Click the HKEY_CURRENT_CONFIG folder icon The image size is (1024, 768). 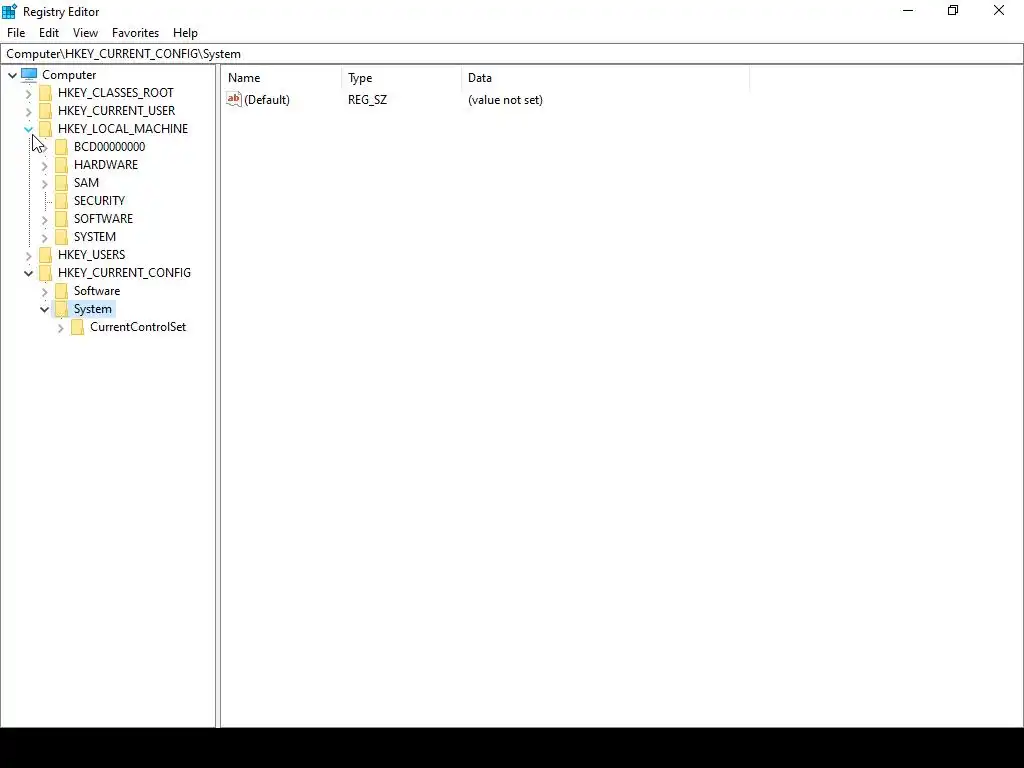coord(45,272)
